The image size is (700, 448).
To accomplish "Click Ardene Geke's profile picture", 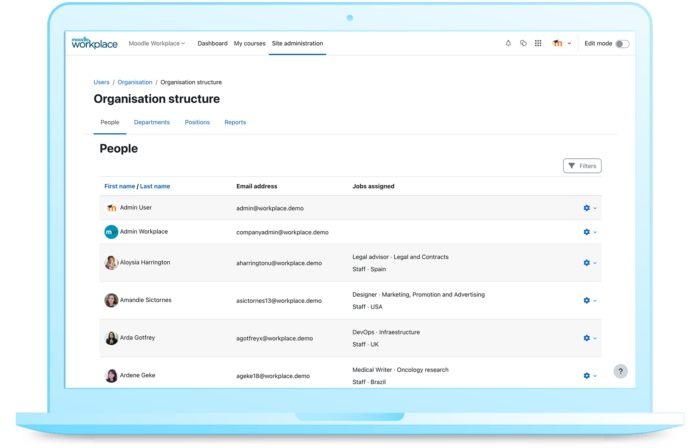I will tap(111, 376).
